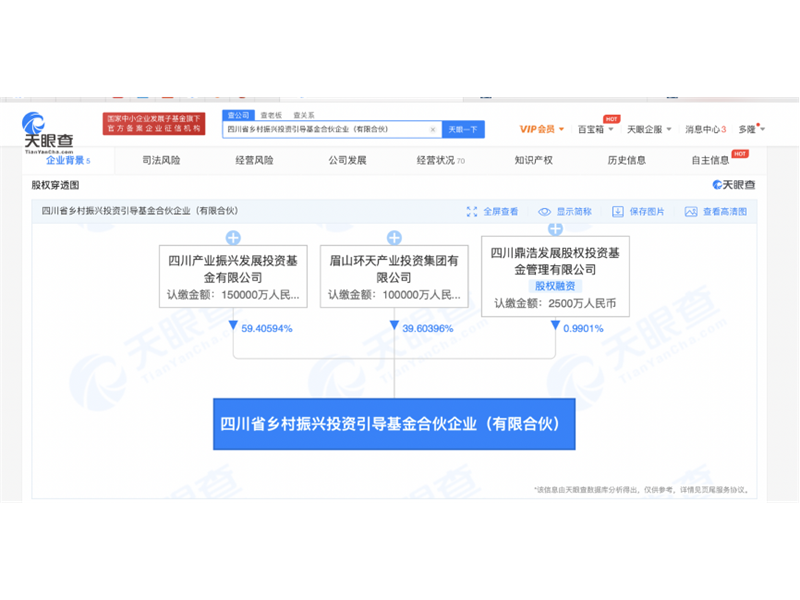Click the 天眼一下 search button

tap(463, 130)
